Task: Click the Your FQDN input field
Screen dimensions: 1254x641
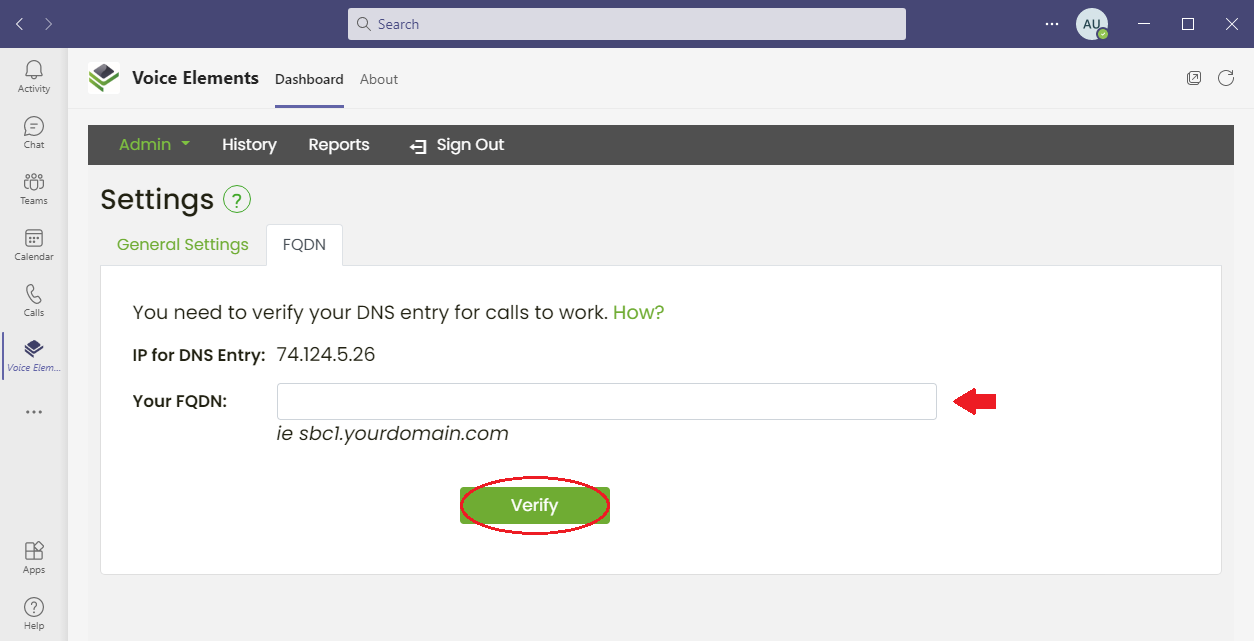Action: click(x=607, y=401)
